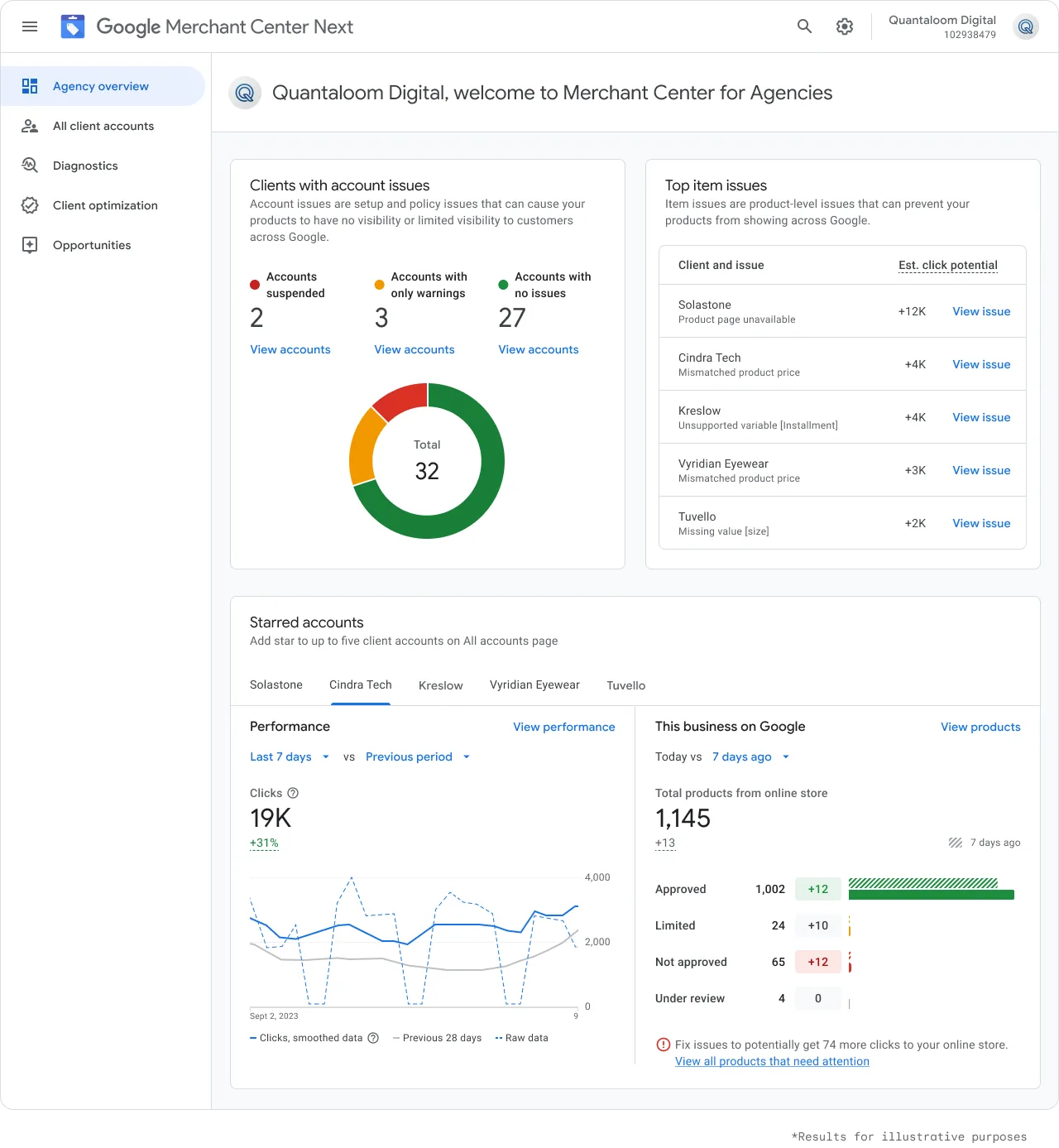The image size is (1059, 1148).
Task: Click the Quantaloom account avatar in header
Action: click(1026, 26)
